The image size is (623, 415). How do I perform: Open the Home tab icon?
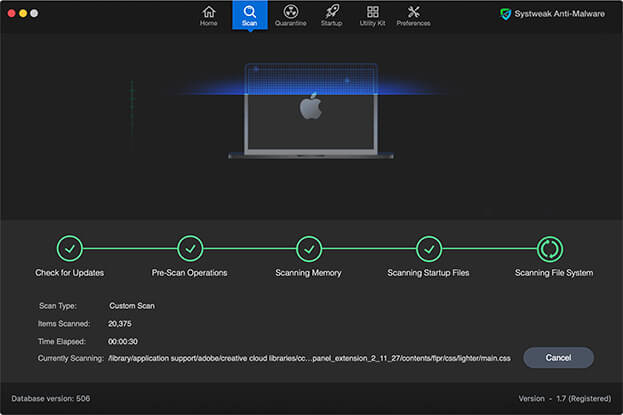coord(208,12)
